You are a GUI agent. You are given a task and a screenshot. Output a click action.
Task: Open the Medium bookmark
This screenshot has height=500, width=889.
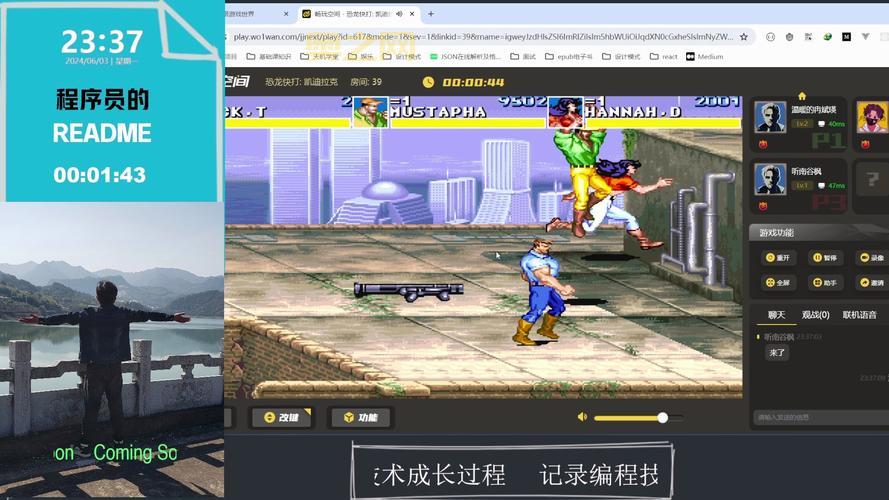click(x=705, y=57)
